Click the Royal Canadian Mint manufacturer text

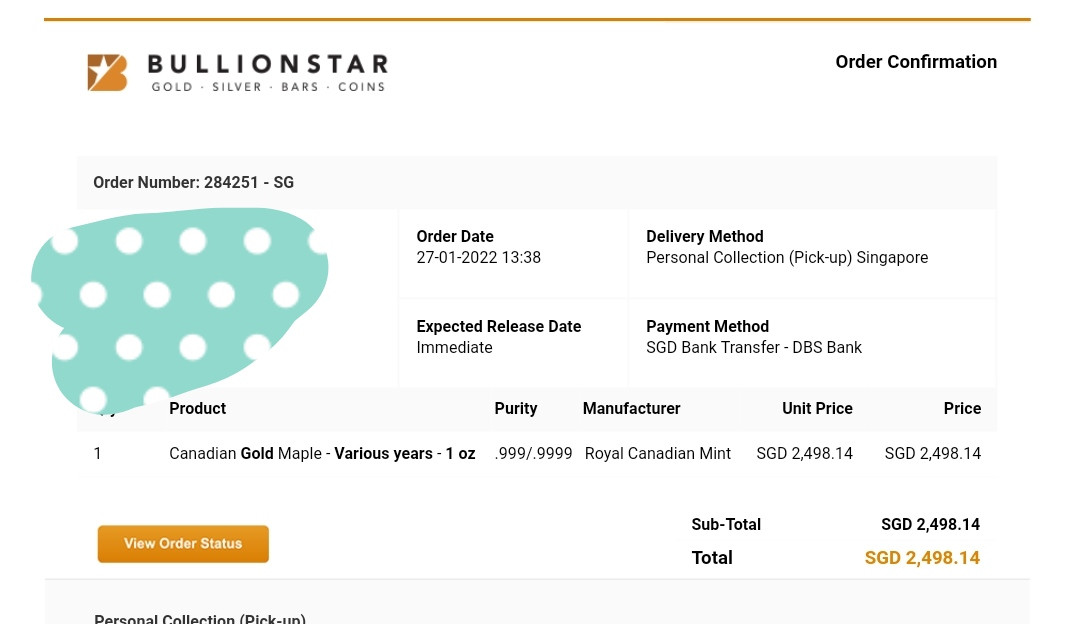coord(657,454)
